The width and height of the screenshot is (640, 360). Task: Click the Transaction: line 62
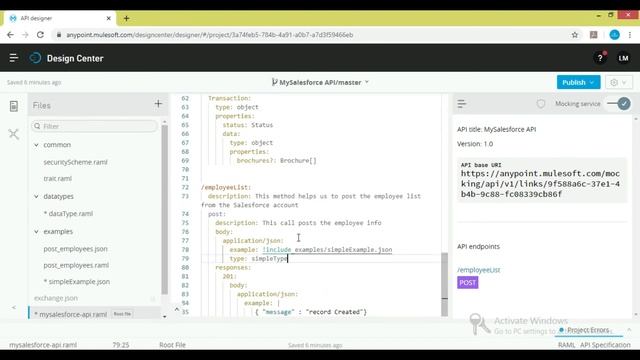point(229,98)
